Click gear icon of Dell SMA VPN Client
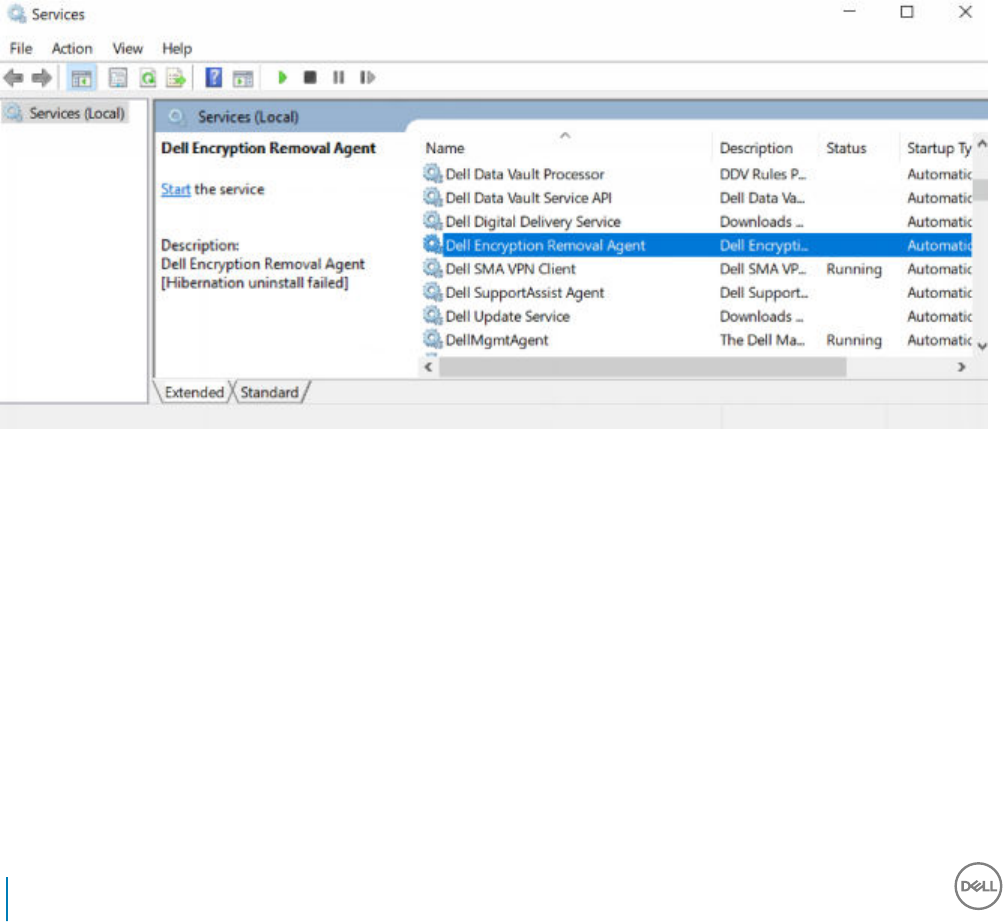The height and width of the screenshot is (922, 1003). pyautogui.click(x=432, y=268)
